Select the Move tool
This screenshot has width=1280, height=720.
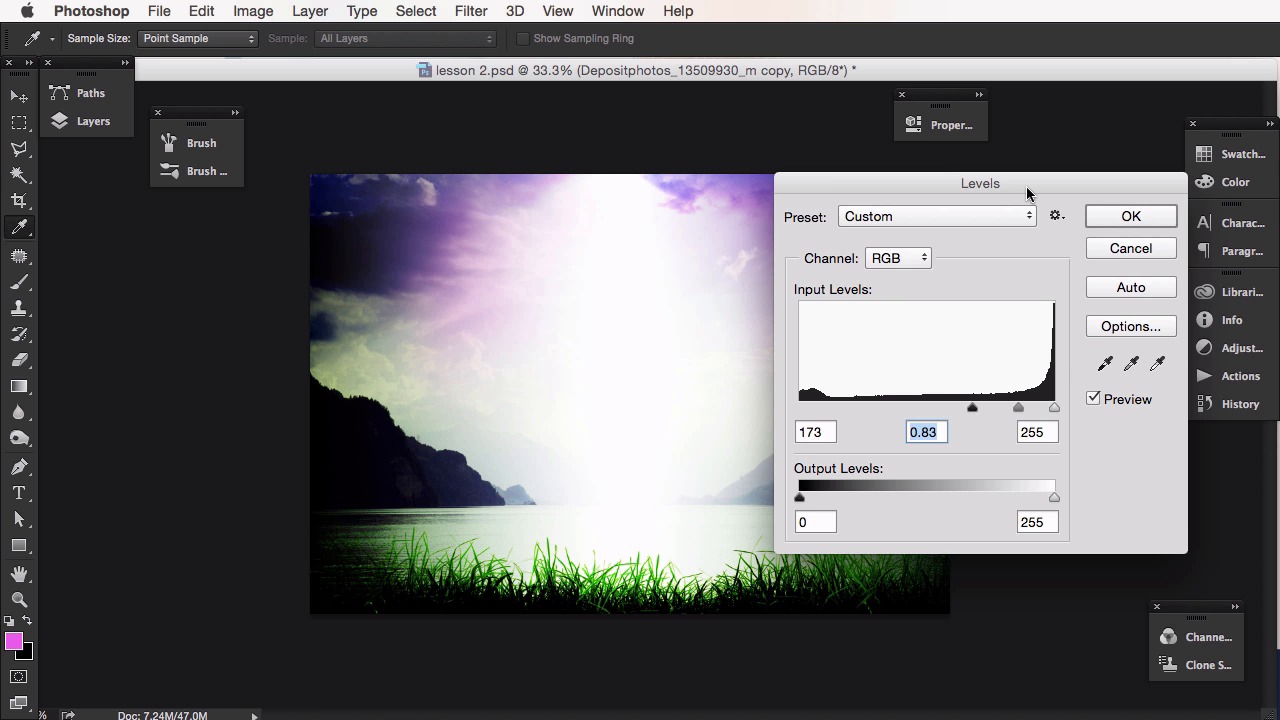click(19, 96)
